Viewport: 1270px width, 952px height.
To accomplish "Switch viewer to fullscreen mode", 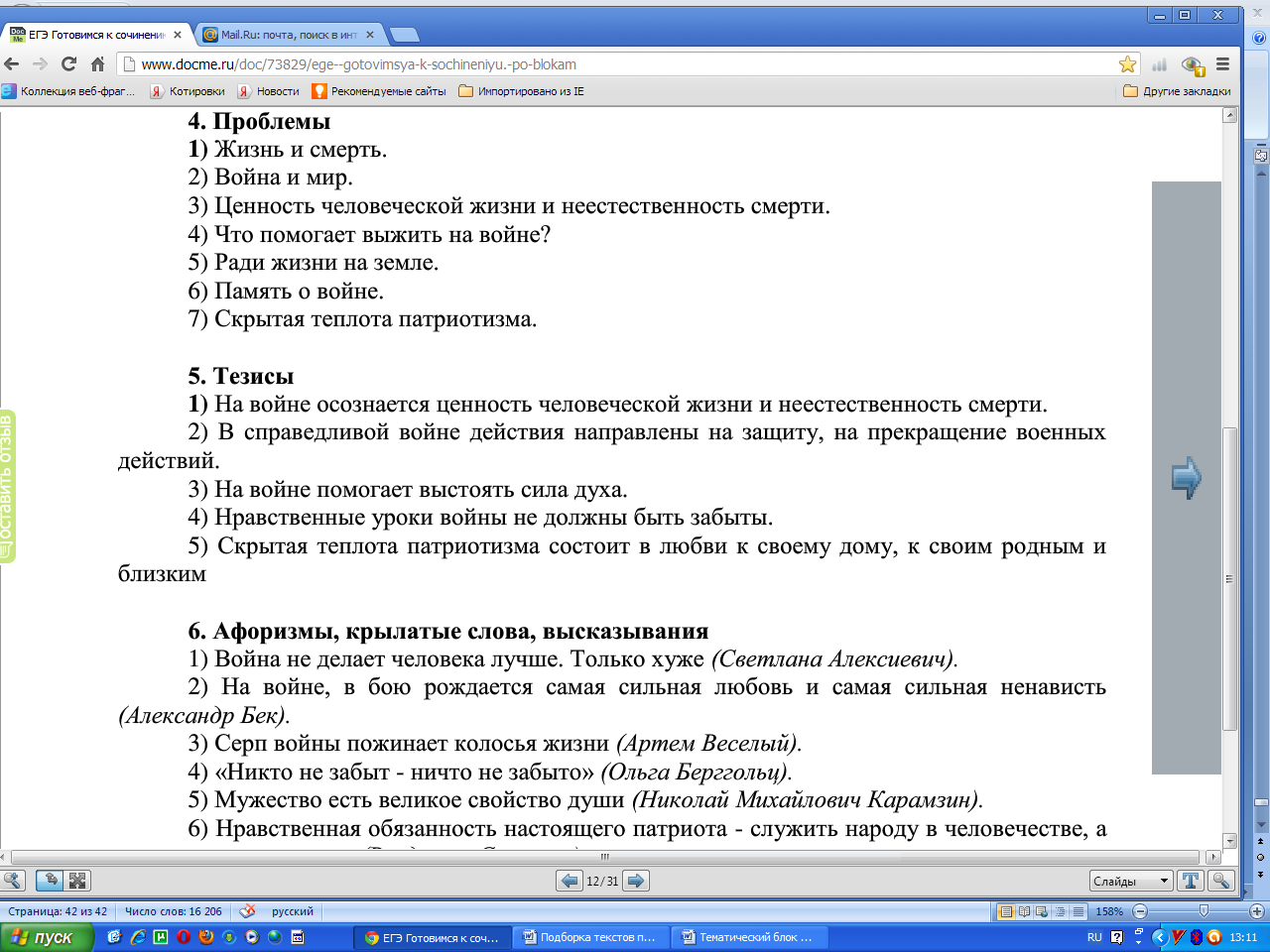I will (77, 881).
